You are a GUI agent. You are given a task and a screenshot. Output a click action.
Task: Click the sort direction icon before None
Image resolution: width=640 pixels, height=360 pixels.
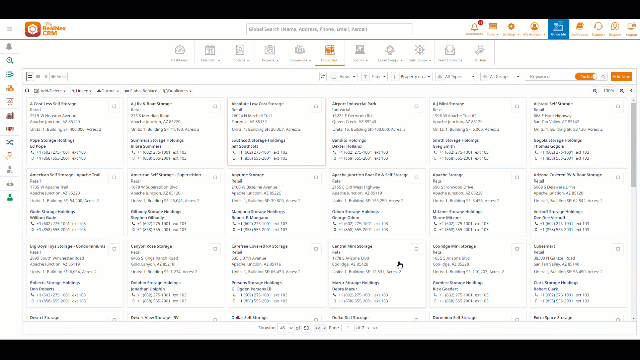click(x=322, y=77)
